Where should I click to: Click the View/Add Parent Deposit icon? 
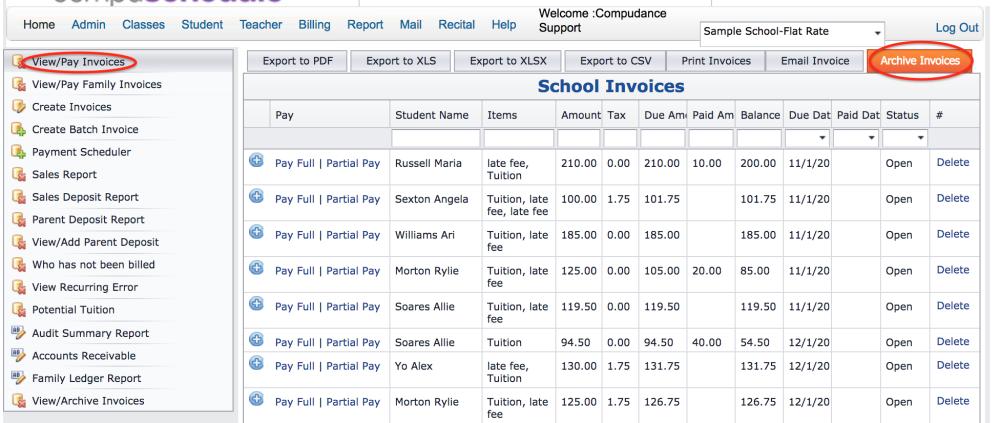pyautogui.click(x=18, y=242)
